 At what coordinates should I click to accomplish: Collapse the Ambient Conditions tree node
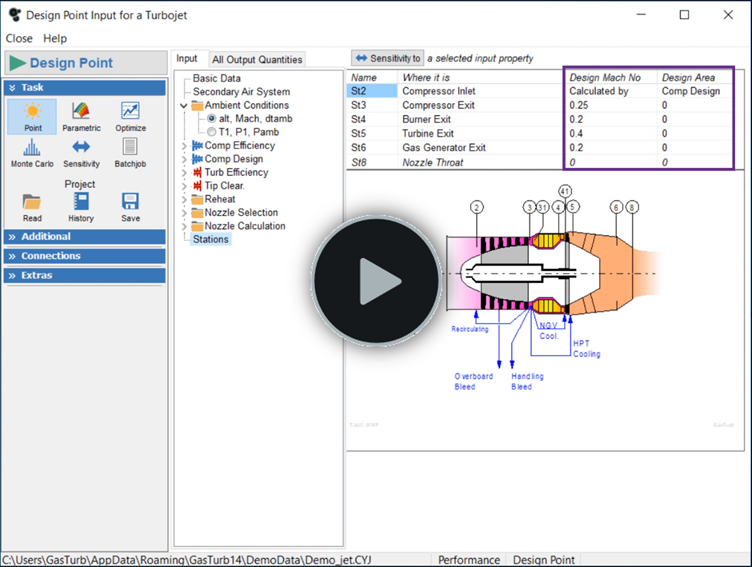tap(184, 106)
